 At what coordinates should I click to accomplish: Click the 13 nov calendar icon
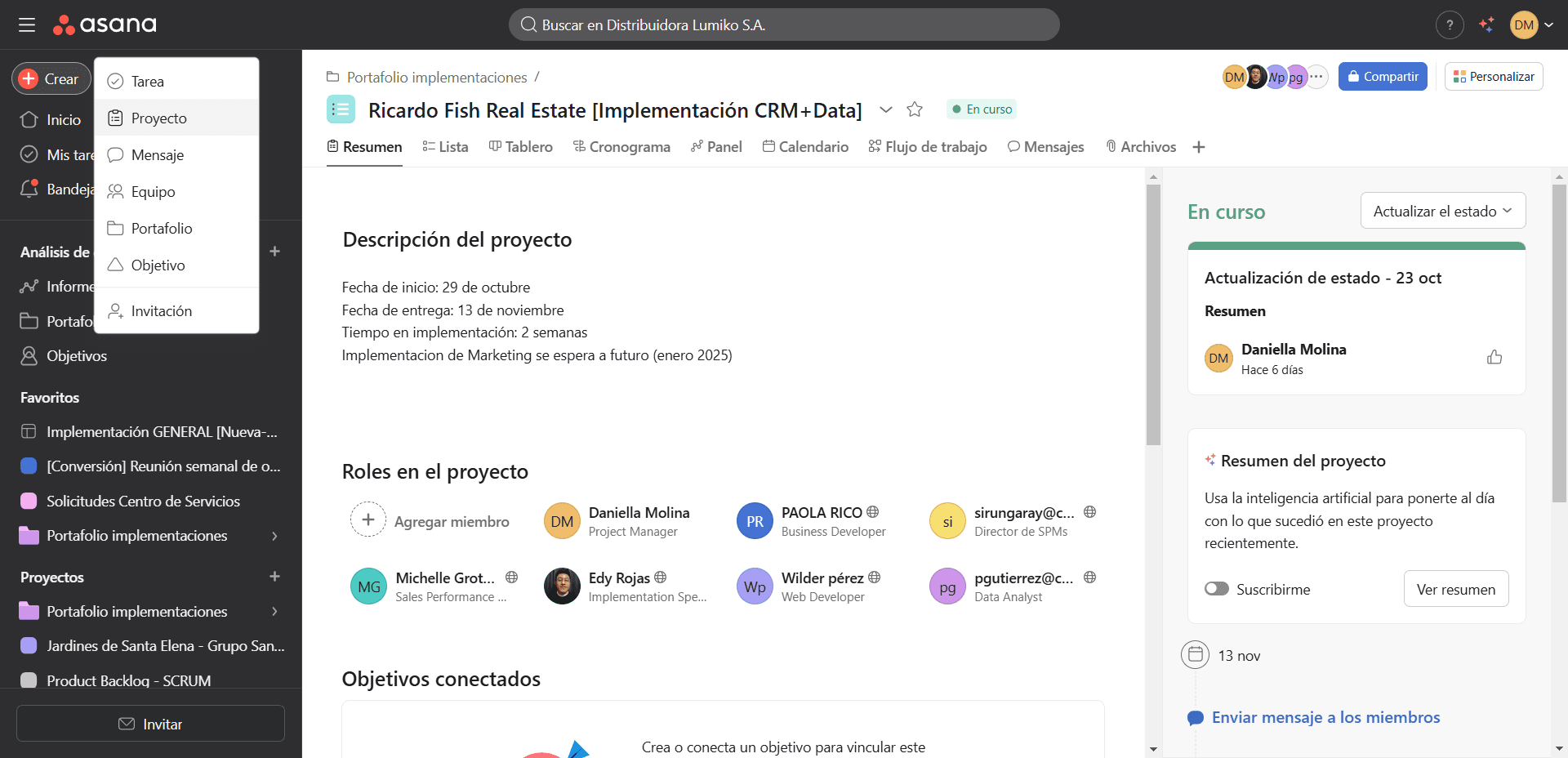[1196, 654]
